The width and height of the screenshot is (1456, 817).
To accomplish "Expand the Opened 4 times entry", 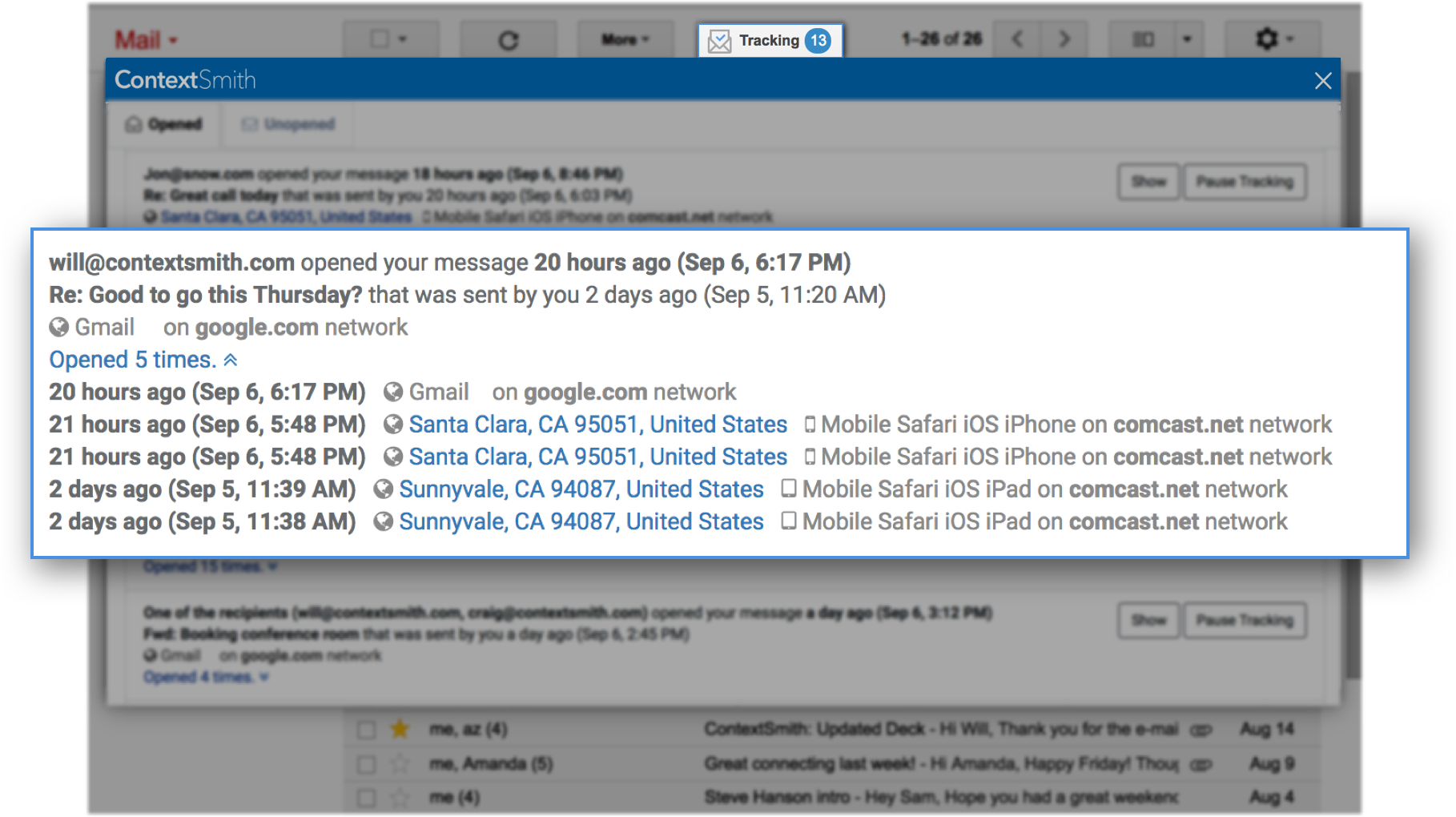I will tap(264, 677).
